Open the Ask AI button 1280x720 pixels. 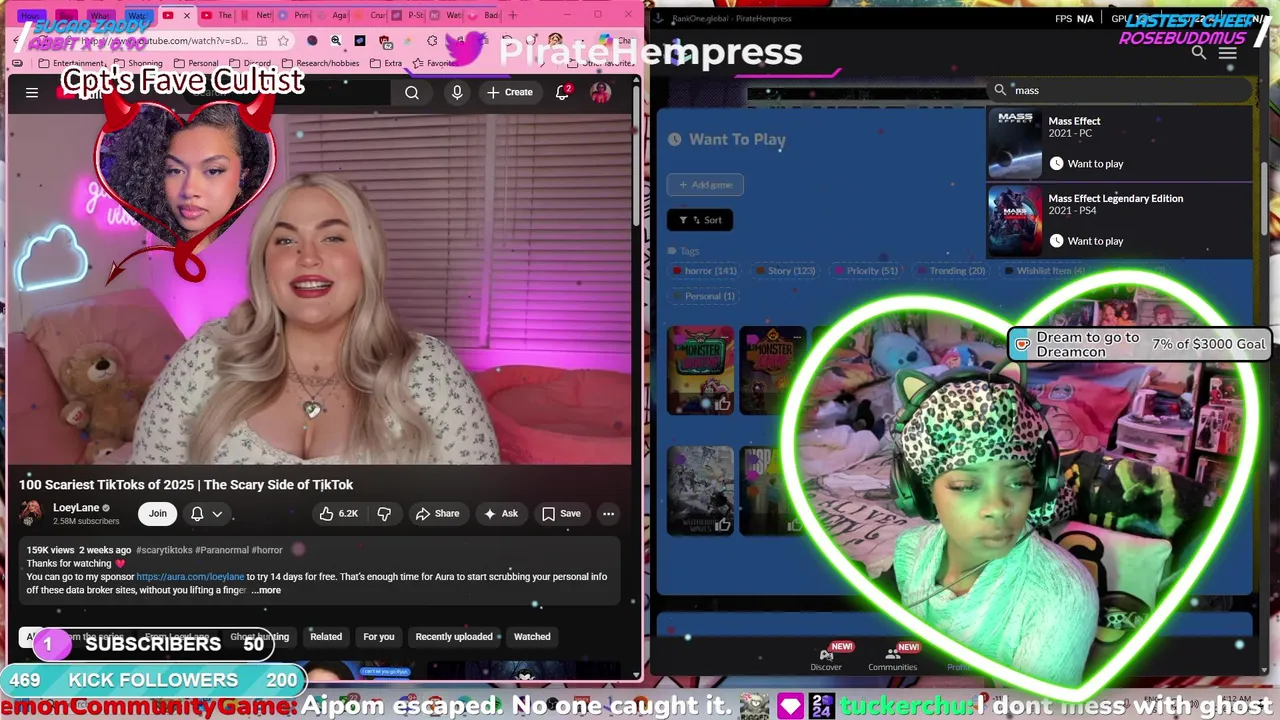[x=500, y=514]
